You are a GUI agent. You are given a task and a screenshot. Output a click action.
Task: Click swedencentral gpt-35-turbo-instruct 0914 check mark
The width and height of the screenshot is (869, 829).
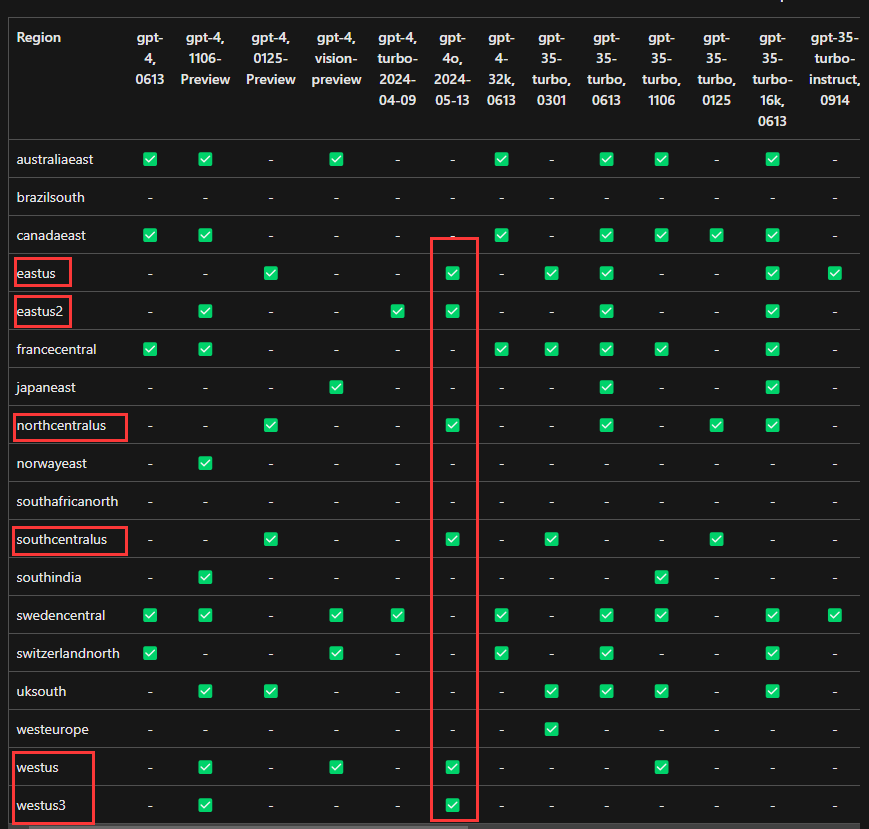(x=835, y=615)
